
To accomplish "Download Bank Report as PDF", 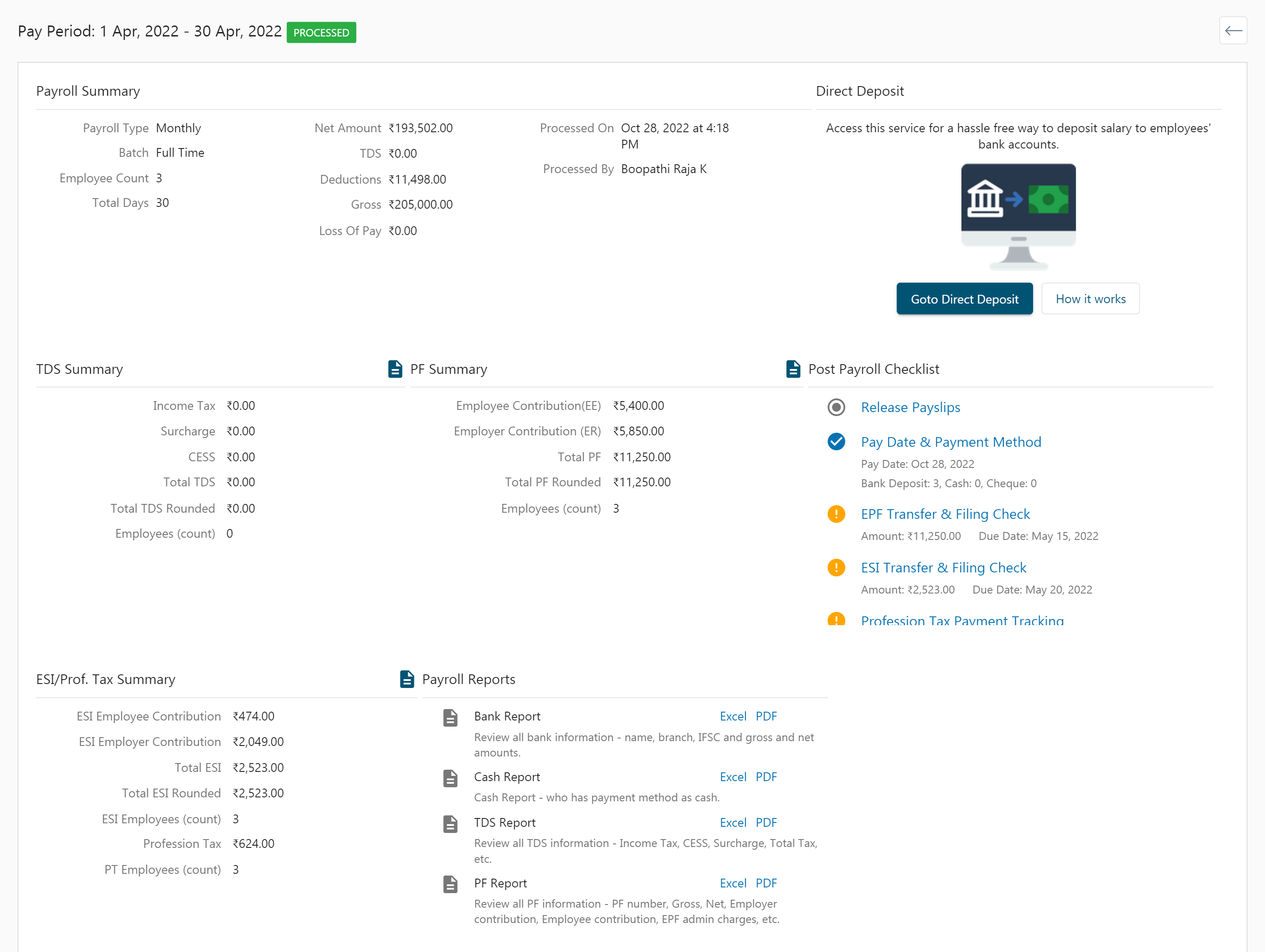I will pyautogui.click(x=766, y=716).
